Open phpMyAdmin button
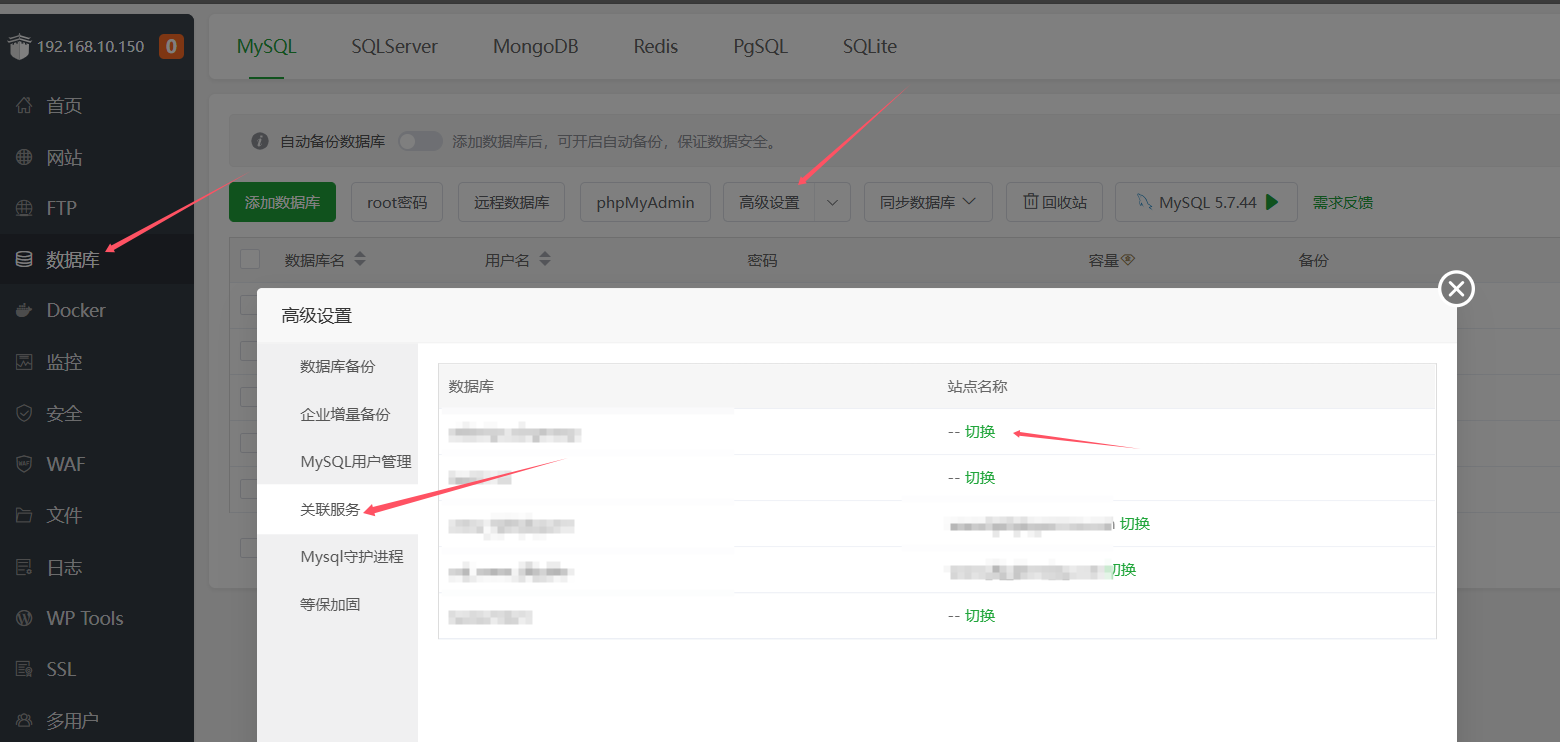Screen dimensions: 1560x742 tap(645, 202)
